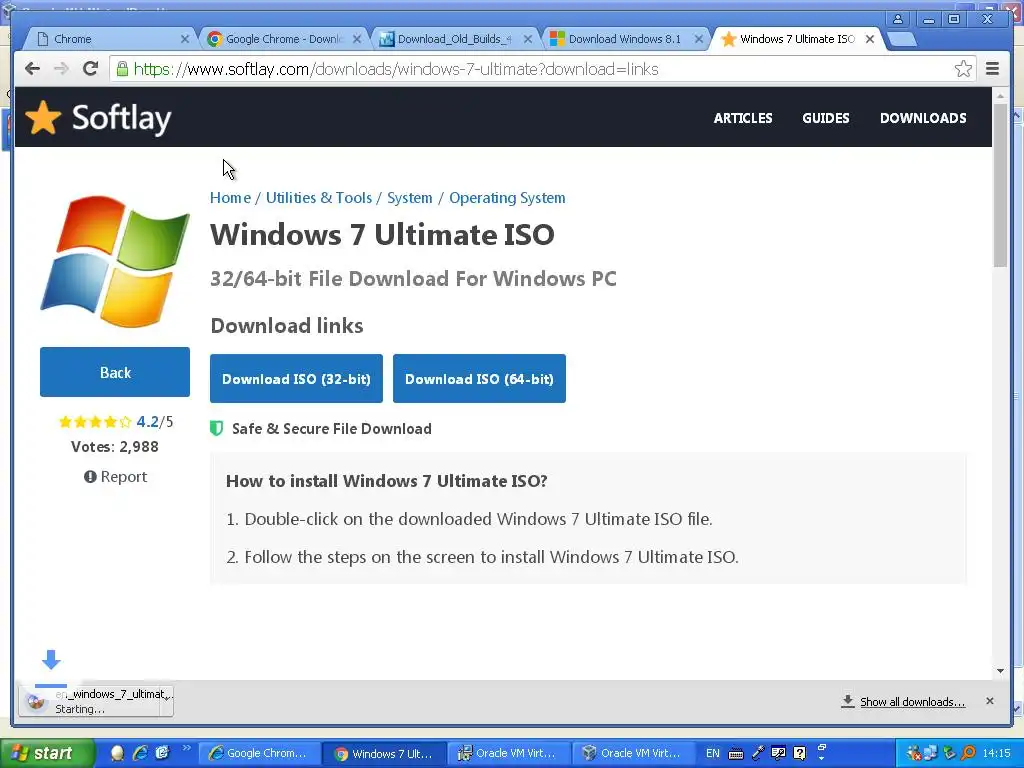Click the System breadcrumb link
This screenshot has height=768, width=1024.
pyautogui.click(x=409, y=198)
